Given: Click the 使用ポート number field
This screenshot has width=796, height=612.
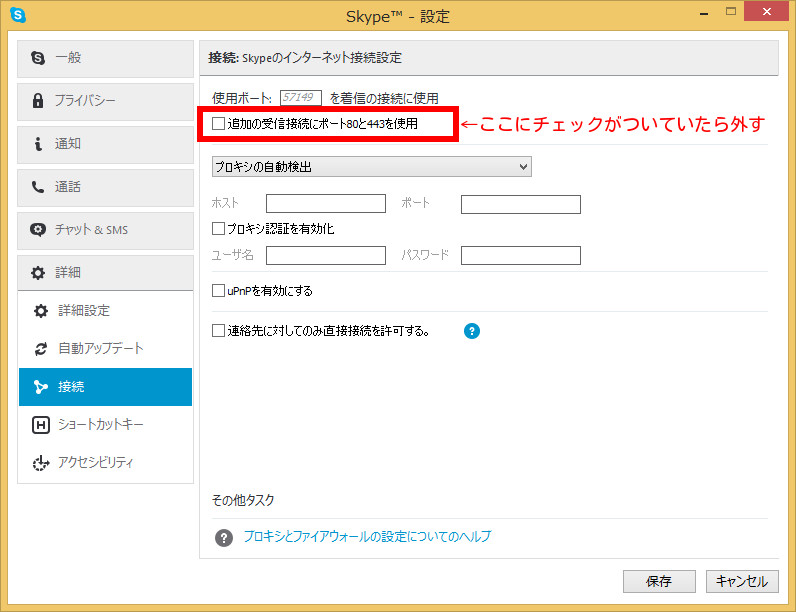Looking at the screenshot, I should click(301, 97).
